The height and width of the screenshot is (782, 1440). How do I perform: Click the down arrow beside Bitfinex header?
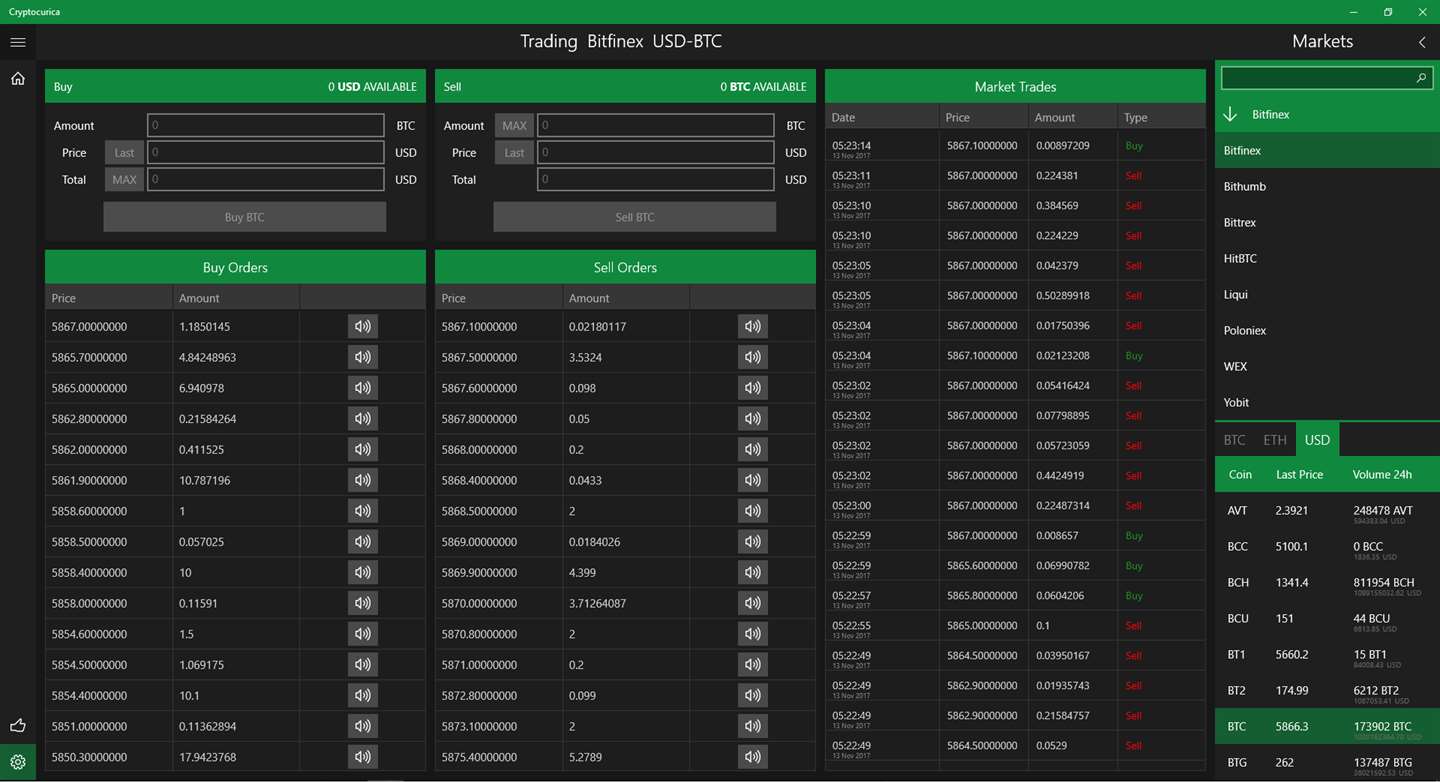click(1231, 114)
